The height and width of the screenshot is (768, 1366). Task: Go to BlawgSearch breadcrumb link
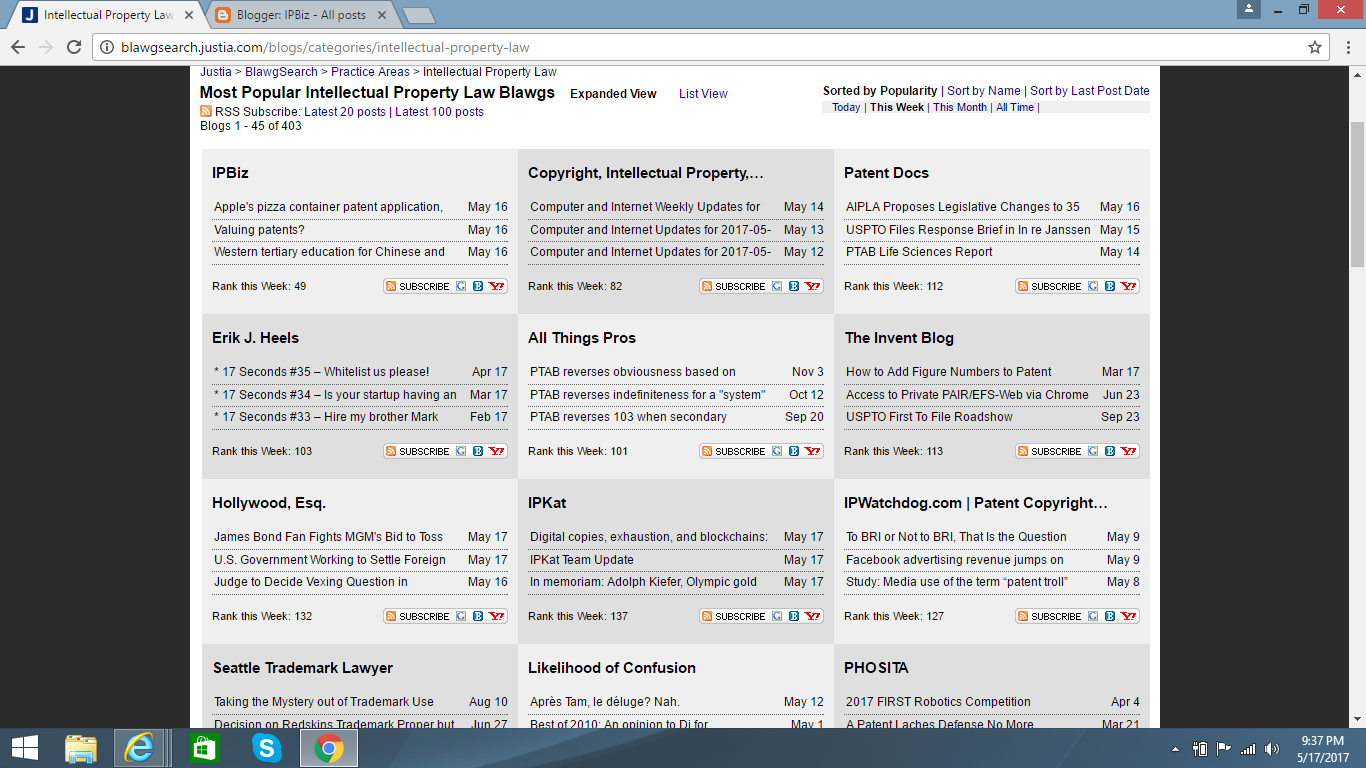tap(281, 72)
